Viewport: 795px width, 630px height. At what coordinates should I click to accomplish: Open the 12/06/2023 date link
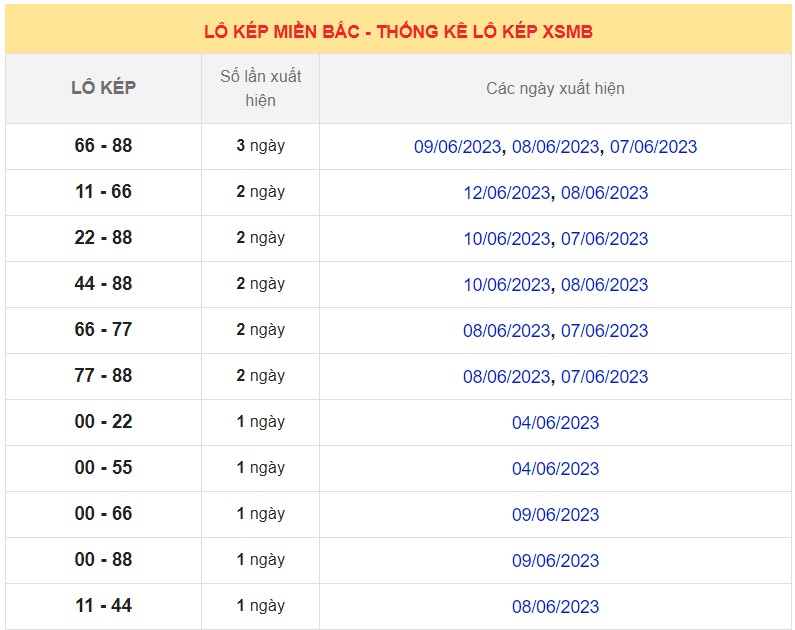507,193
